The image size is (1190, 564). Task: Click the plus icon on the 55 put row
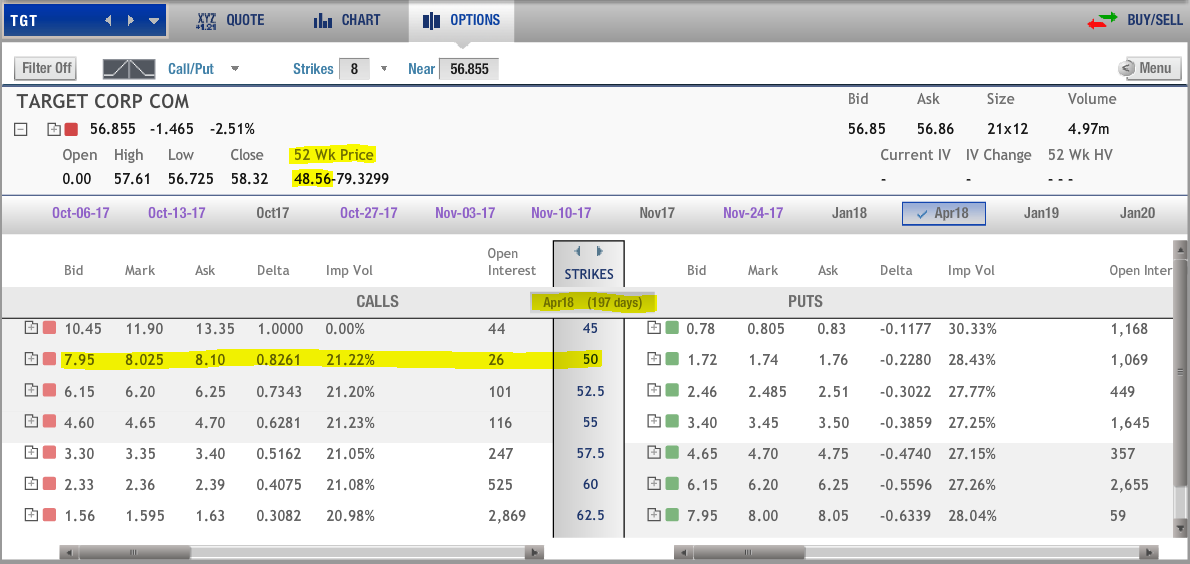pos(653,421)
